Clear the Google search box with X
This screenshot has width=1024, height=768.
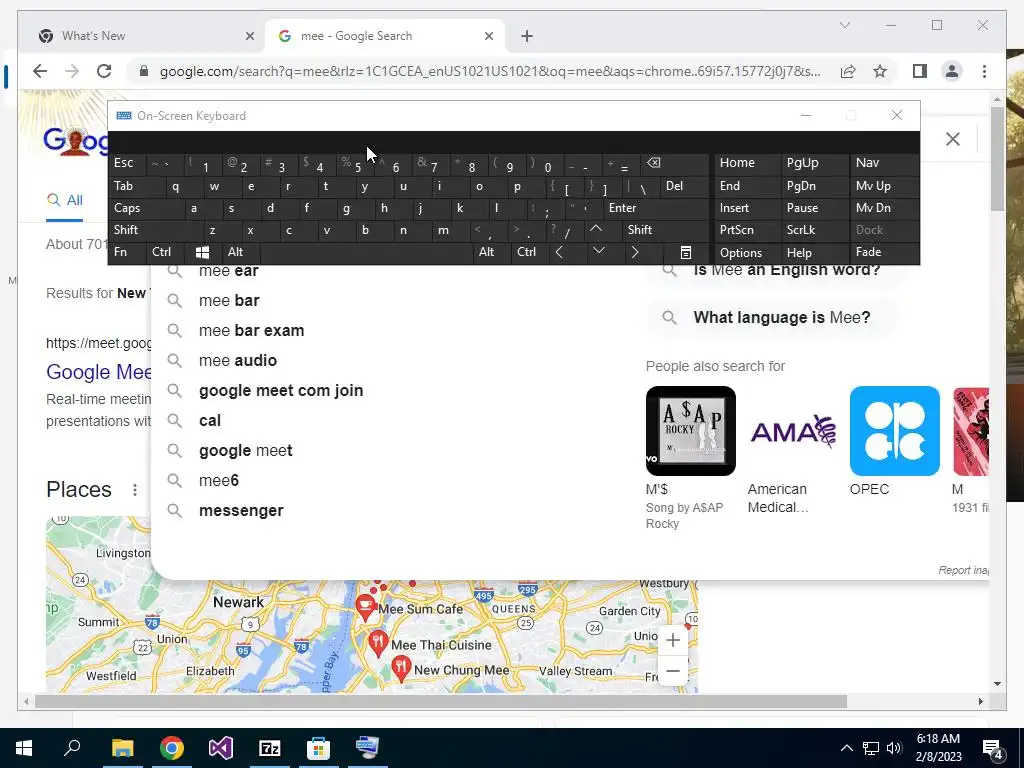(953, 139)
